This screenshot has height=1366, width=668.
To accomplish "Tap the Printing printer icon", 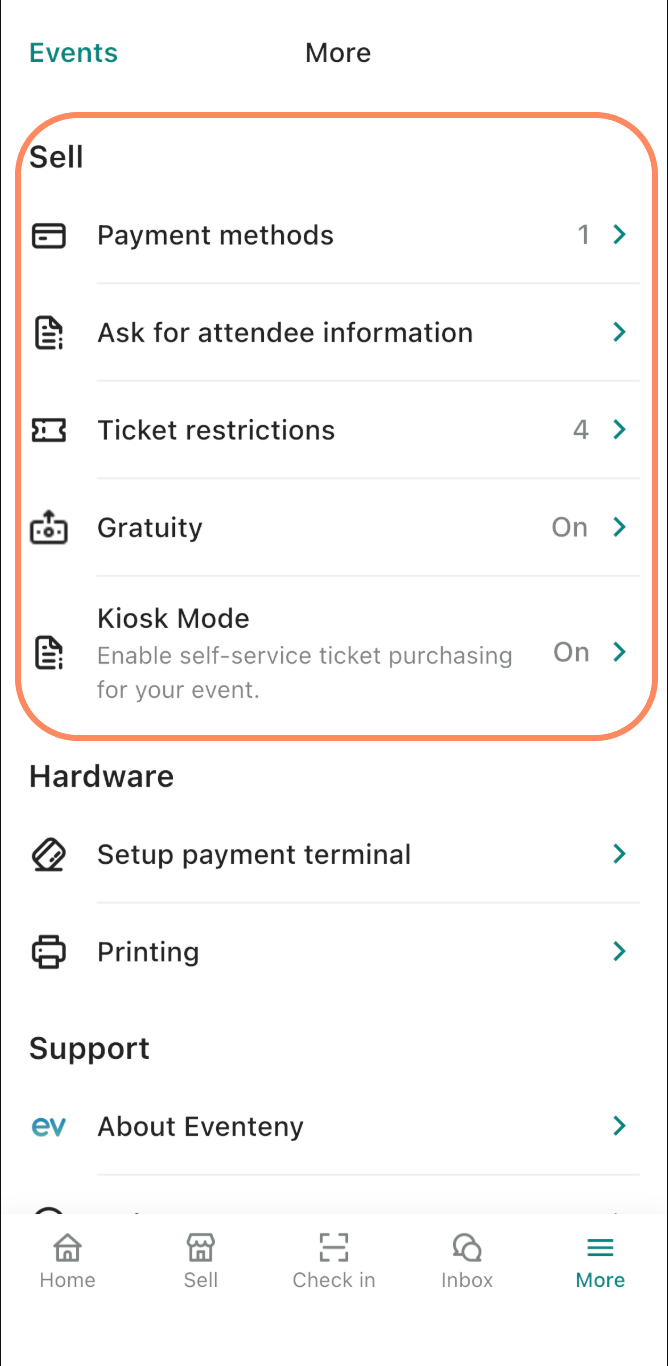I will (49, 952).
